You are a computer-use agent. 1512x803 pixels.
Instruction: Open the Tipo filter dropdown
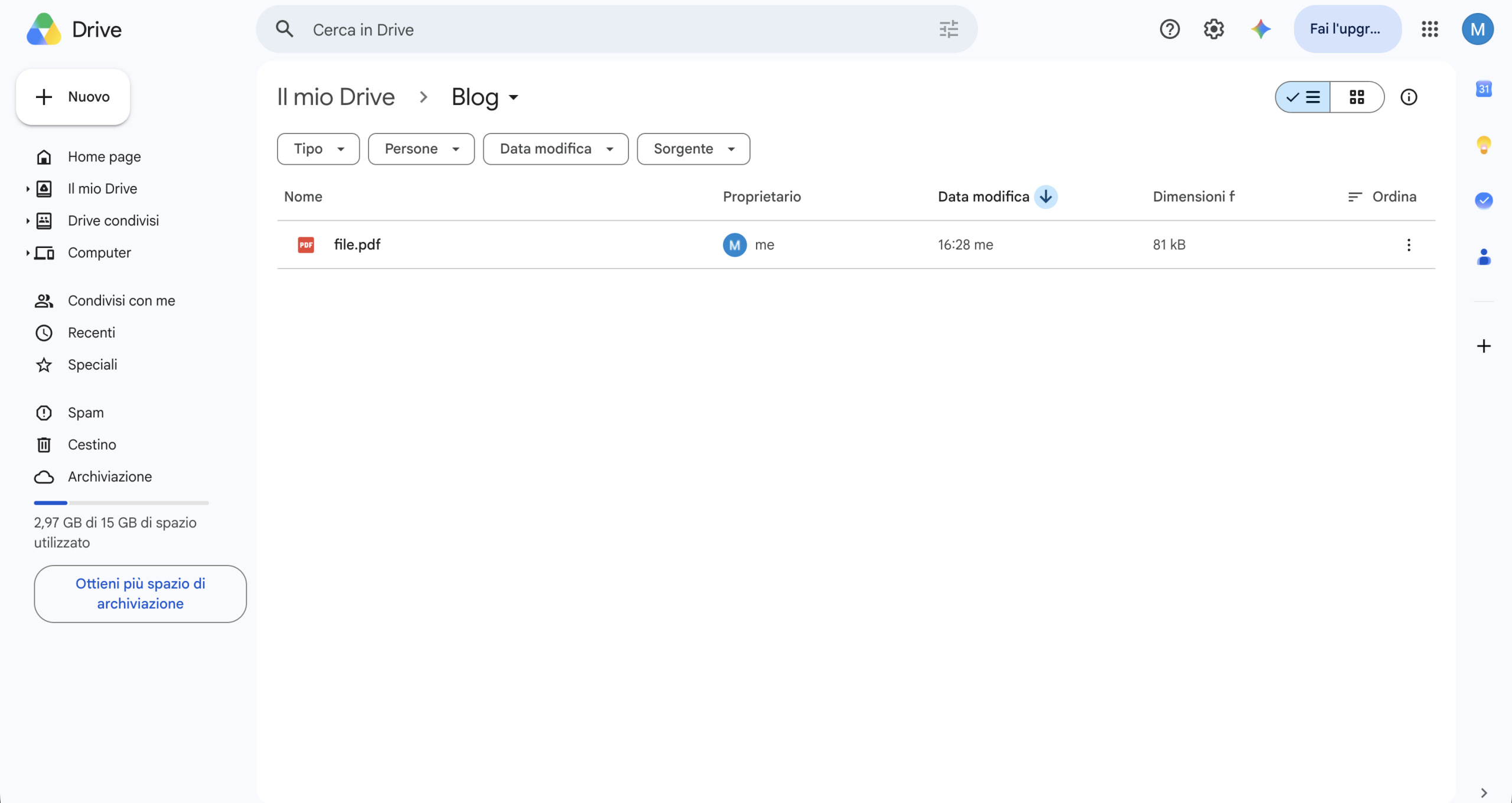[x=318, y=149]
